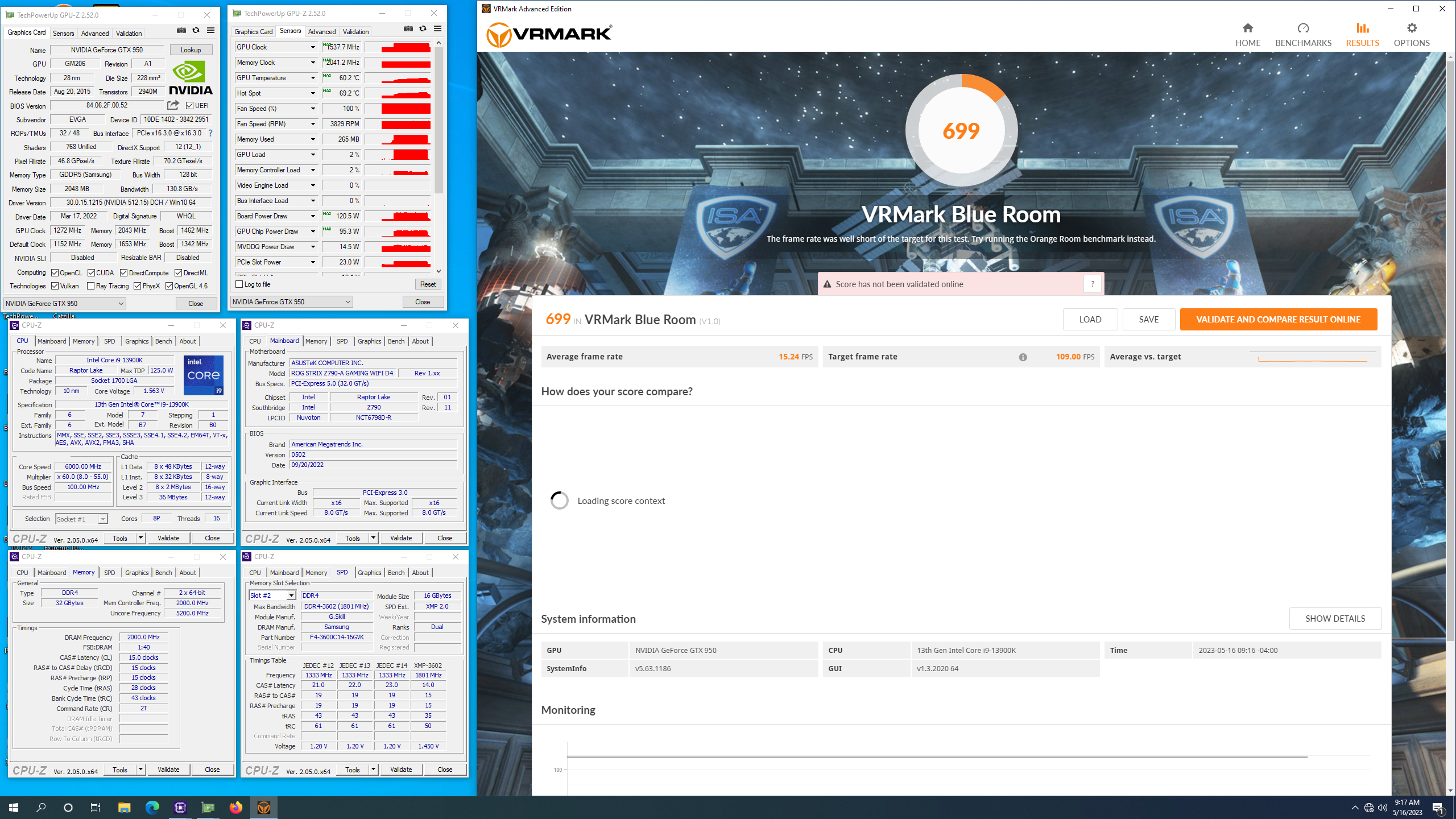Expand the Fan Speed (RPM) sensor dropdown
Image resolution: width=1456 pixels, height=819 pixels.
coord(313,124)
